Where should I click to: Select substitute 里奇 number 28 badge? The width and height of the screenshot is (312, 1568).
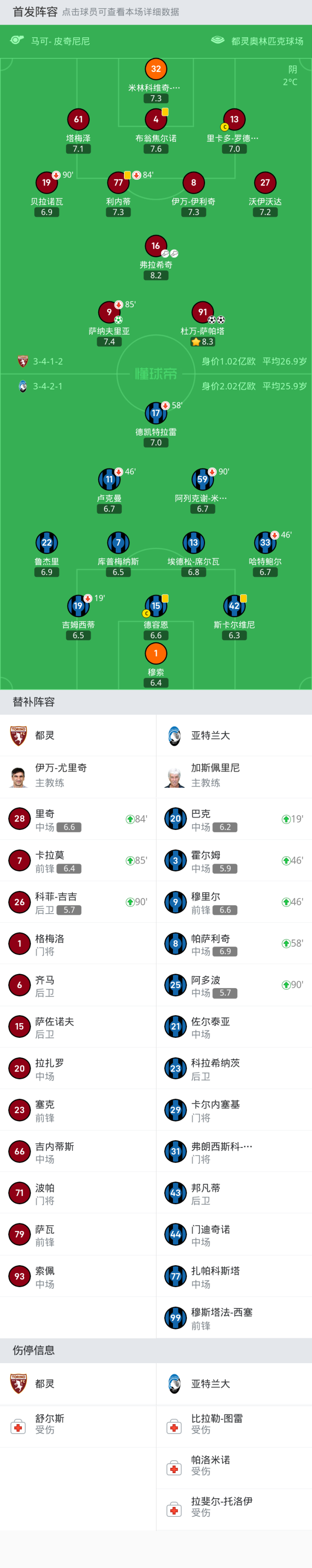tap(19, 819)
